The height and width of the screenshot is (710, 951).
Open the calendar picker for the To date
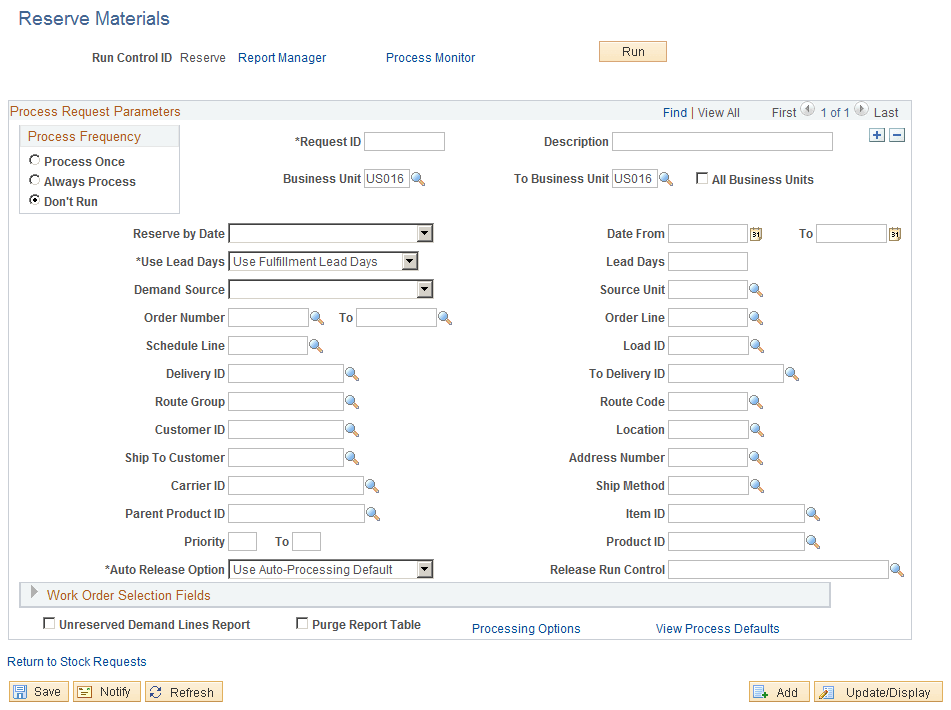[893, 233]
